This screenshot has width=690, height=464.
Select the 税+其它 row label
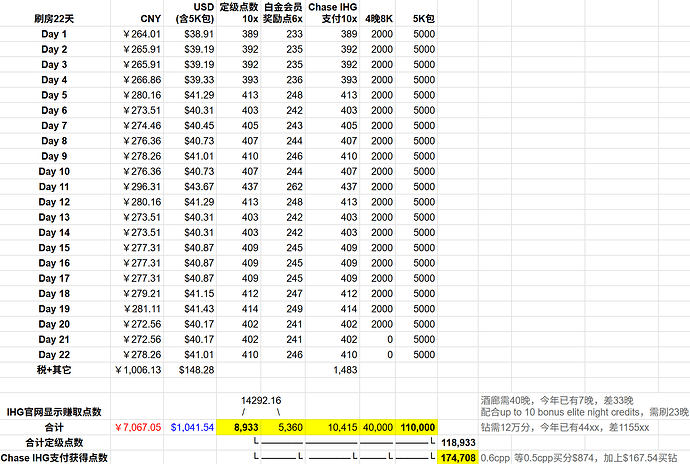coord(55,370)
